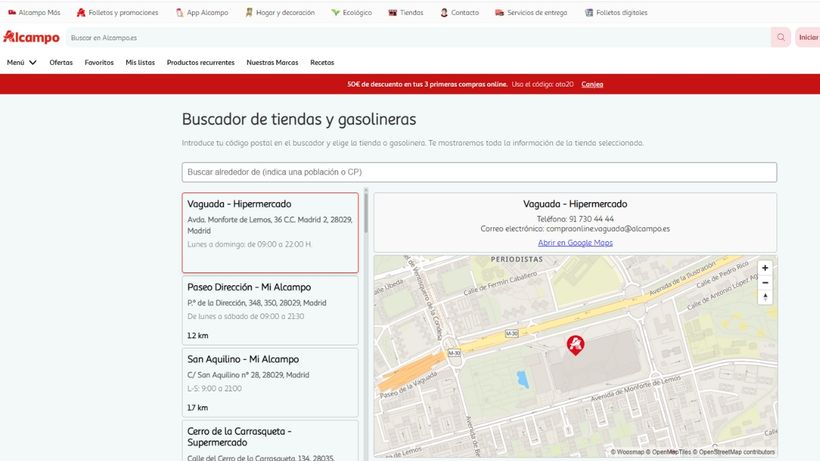Reset map bearing with compass button
This screenshot has width=820, height=461.
tap(765, 298)
